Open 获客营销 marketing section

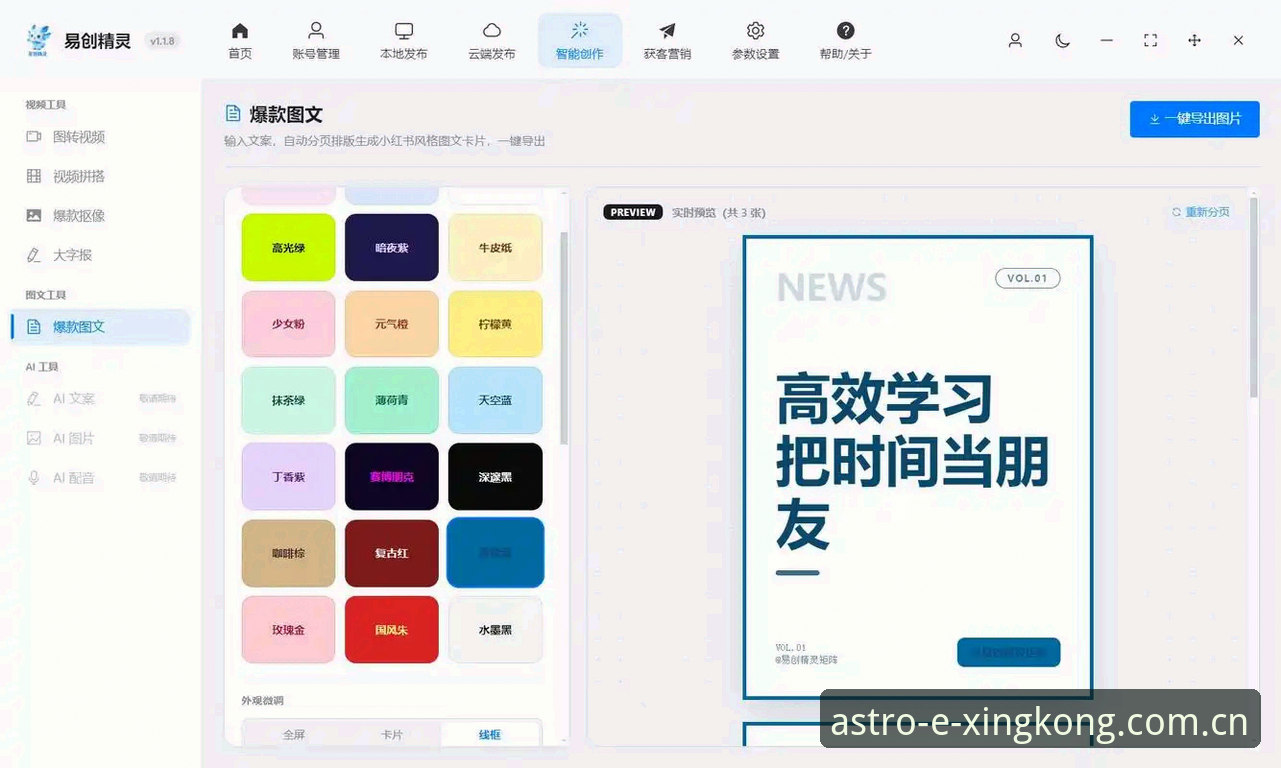667,41
